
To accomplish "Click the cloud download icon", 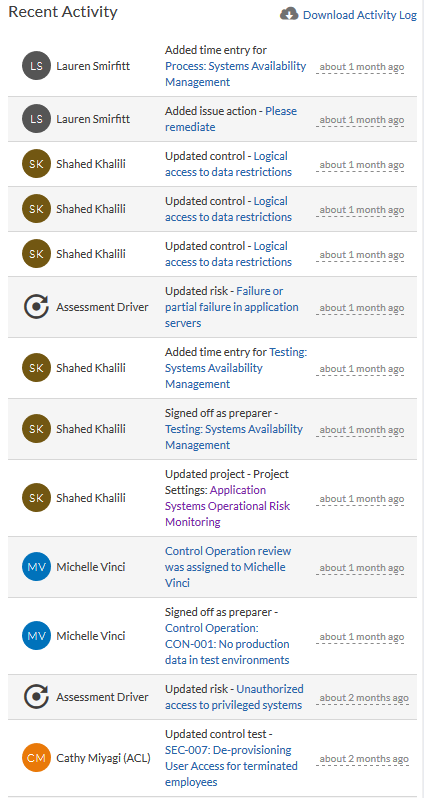I will 289,14.
